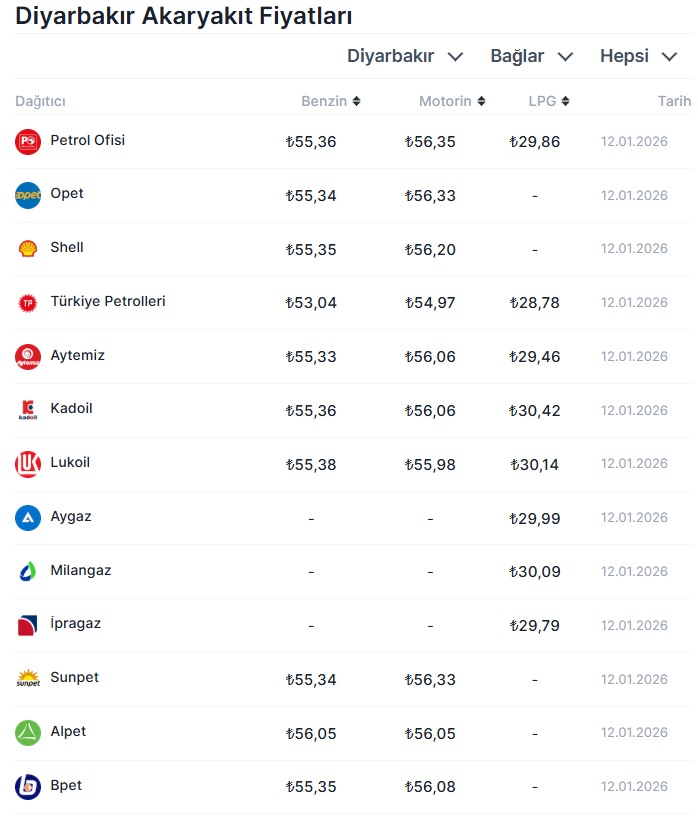
Task: Click the Aytemiz logo icon
Action: click(28, 357)
